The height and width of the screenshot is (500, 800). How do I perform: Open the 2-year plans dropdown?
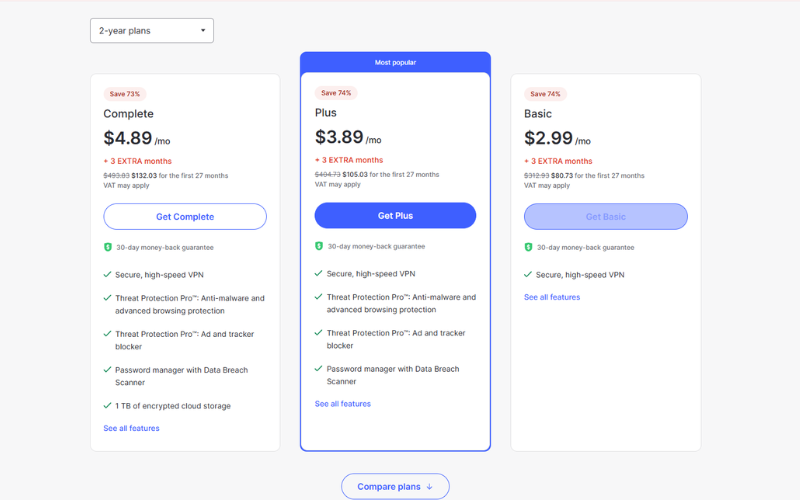(152, 31)
